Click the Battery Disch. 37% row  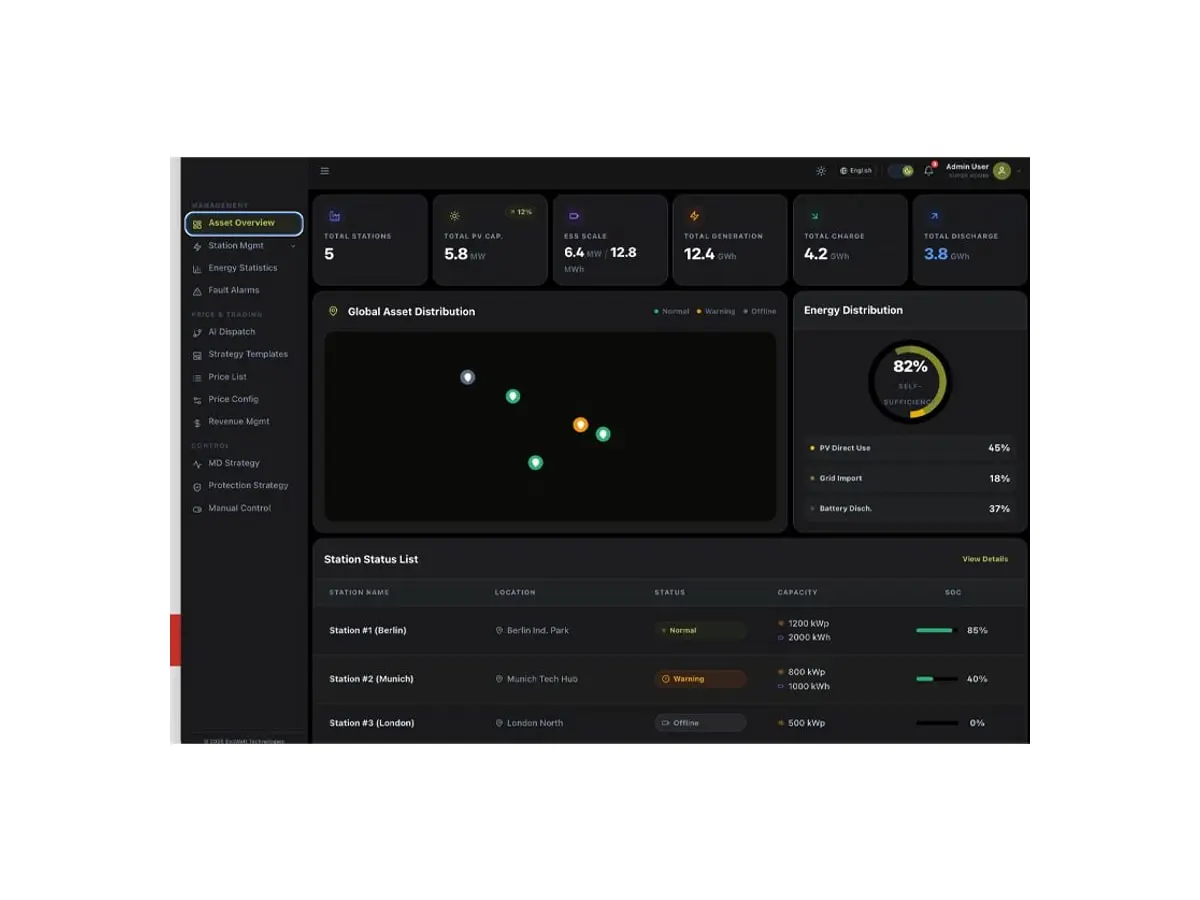910,509
